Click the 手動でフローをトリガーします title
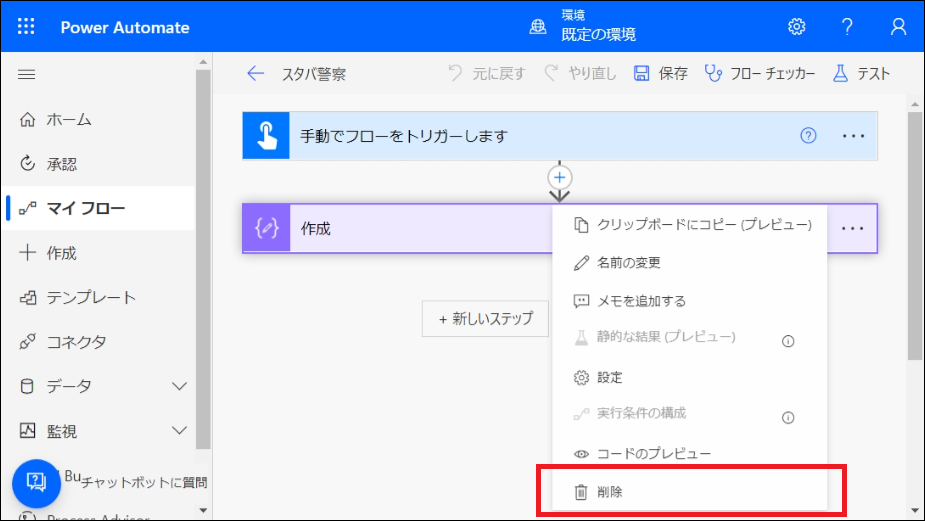 pyautogui.click(x=404, y=136)
